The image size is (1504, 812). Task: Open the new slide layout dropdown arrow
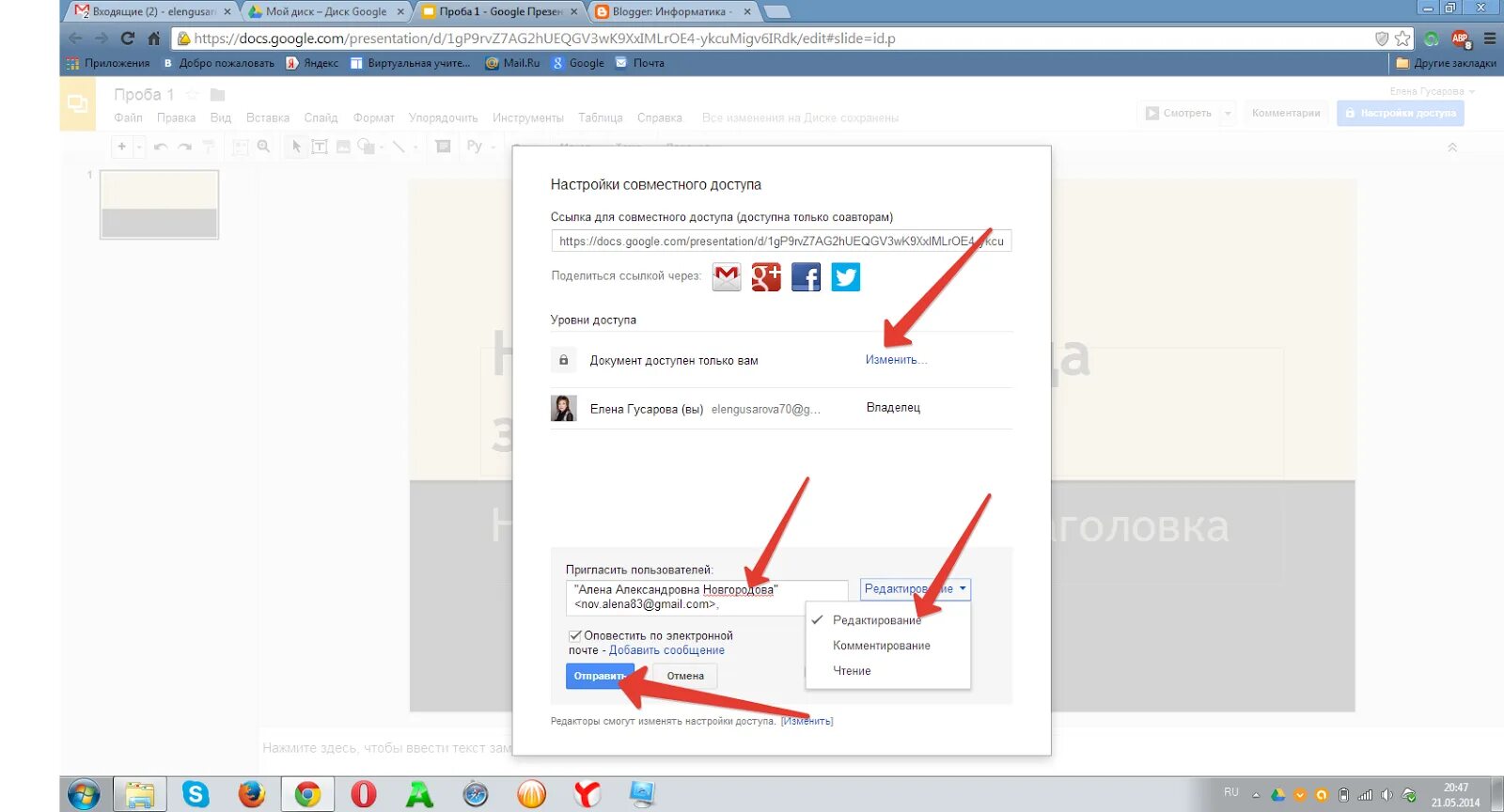click(139, 147)
